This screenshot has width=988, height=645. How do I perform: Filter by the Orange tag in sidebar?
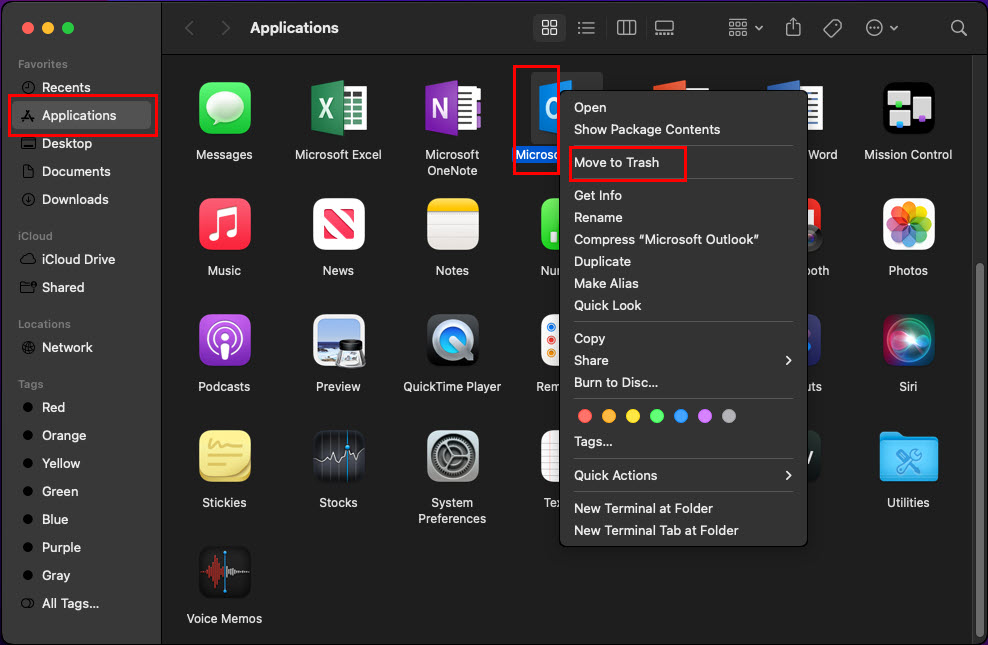81,436
